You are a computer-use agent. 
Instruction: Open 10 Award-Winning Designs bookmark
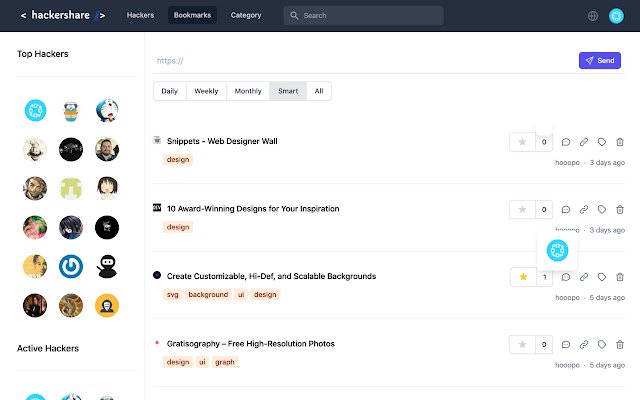tap(253, 209)
